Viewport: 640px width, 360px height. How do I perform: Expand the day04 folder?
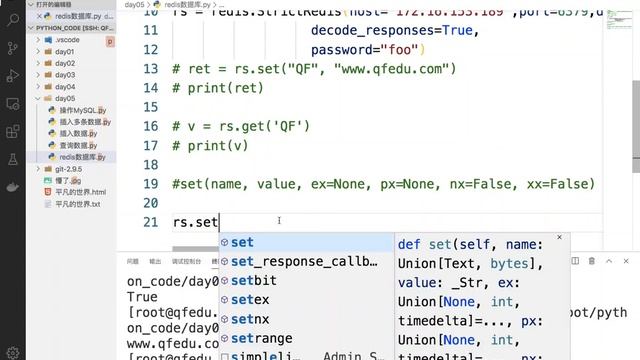point(38,87)
